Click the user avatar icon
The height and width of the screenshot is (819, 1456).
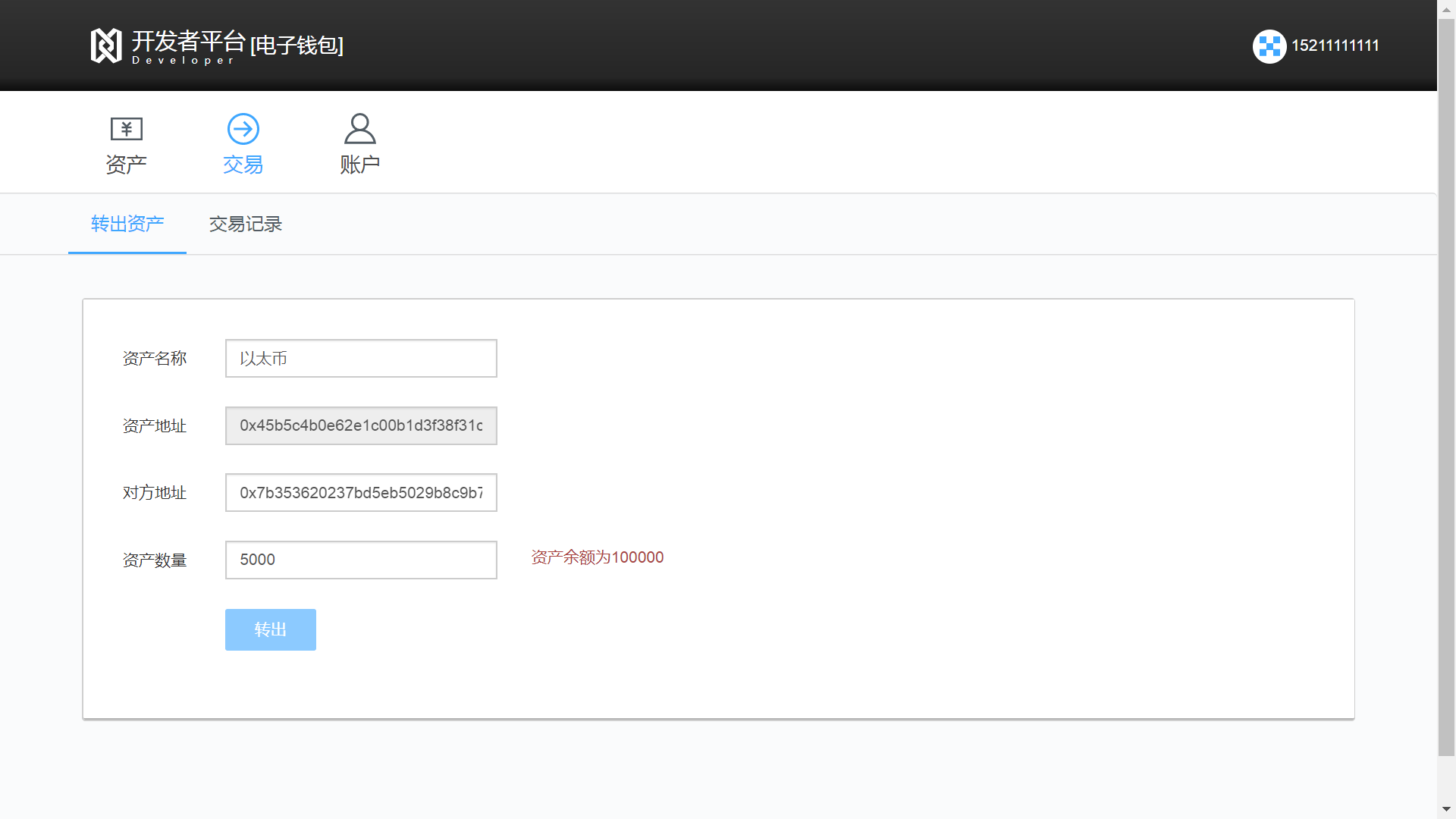pos(1269,46)
